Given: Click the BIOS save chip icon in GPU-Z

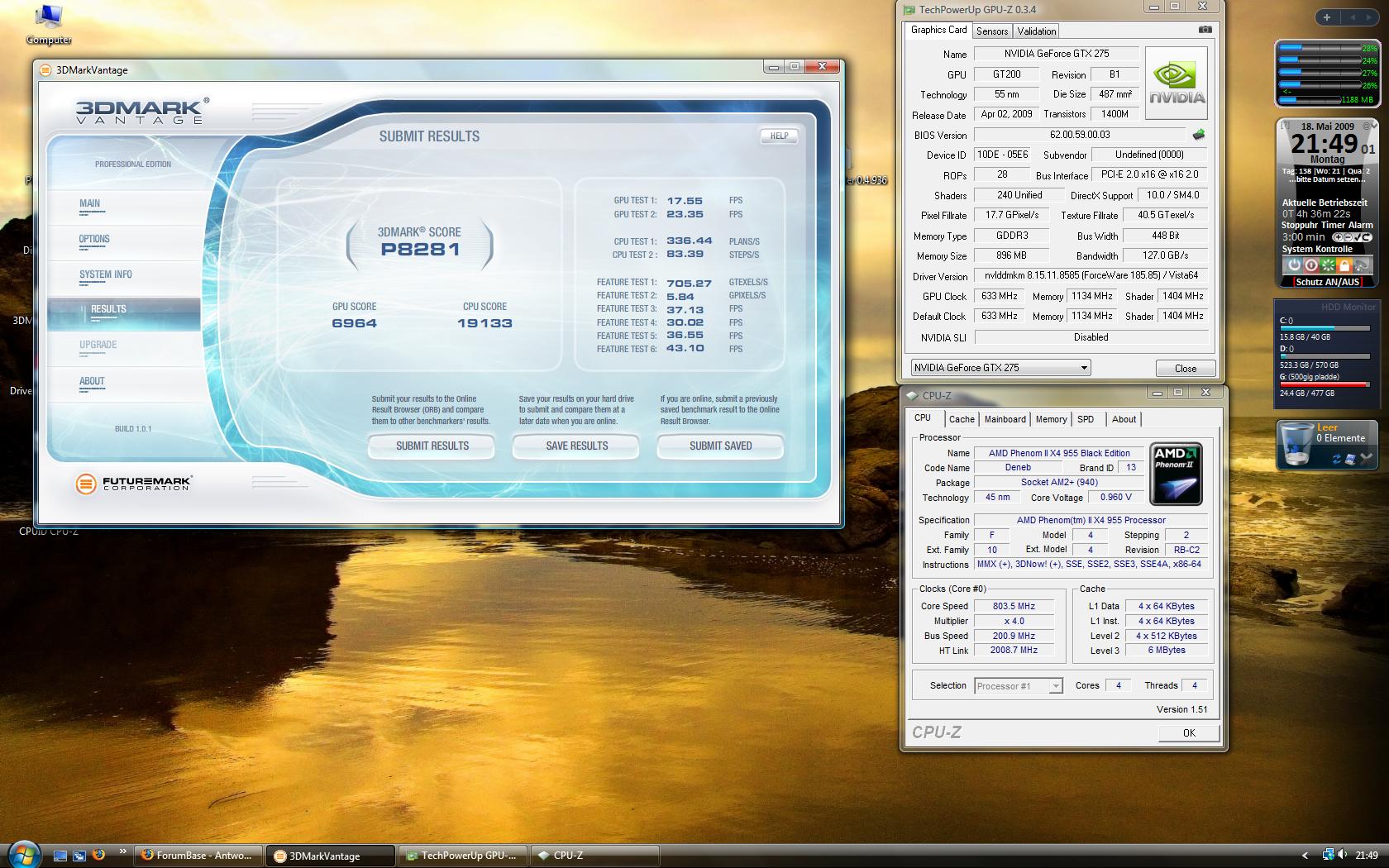Looking at the screenshot, I should click(1198, 134).
